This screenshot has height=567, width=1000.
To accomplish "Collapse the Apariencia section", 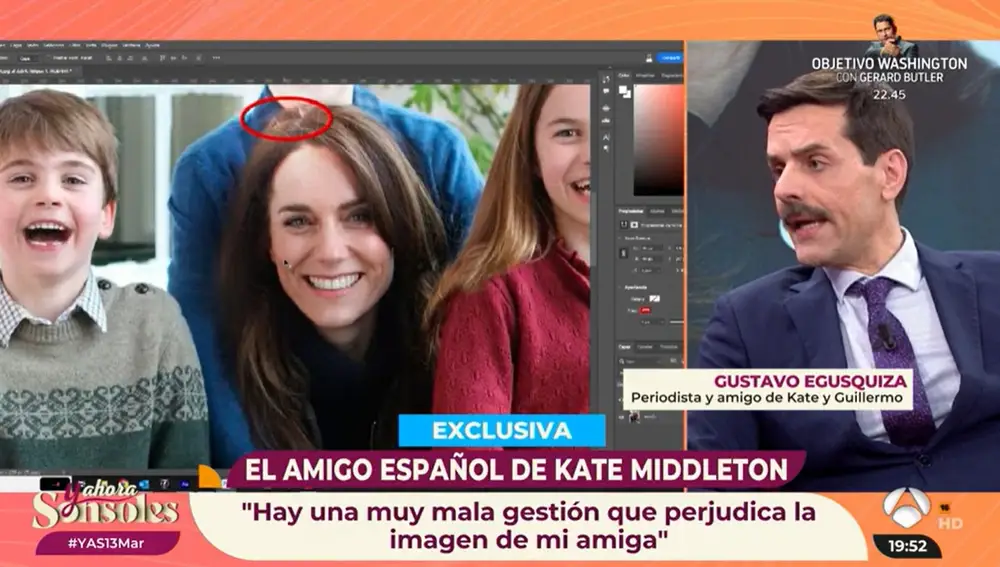I will [619, 288].
